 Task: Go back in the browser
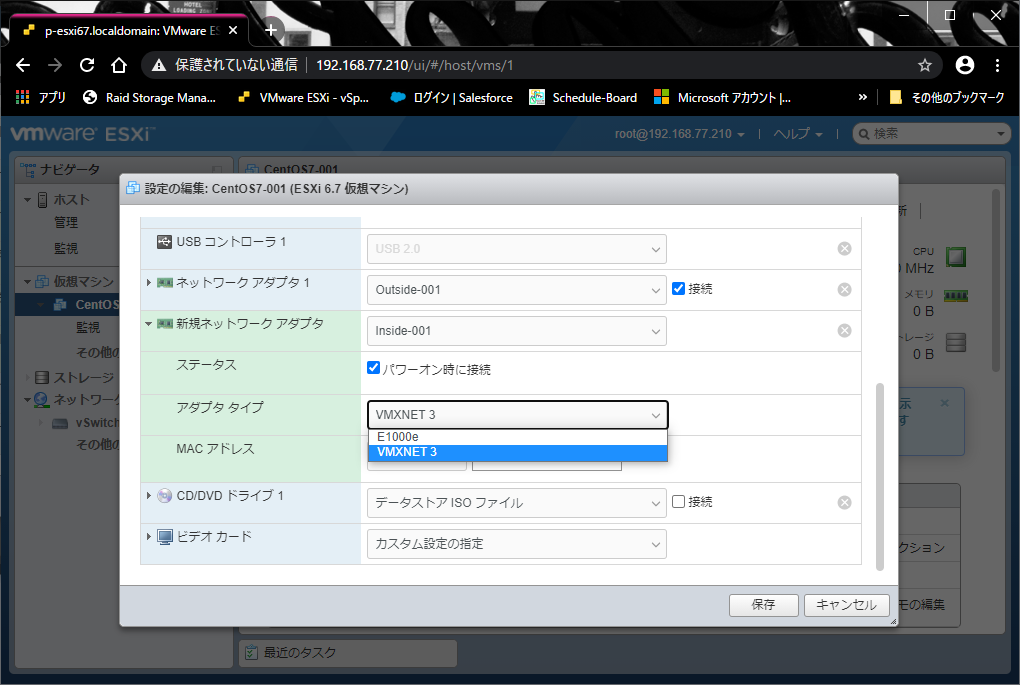23,65
